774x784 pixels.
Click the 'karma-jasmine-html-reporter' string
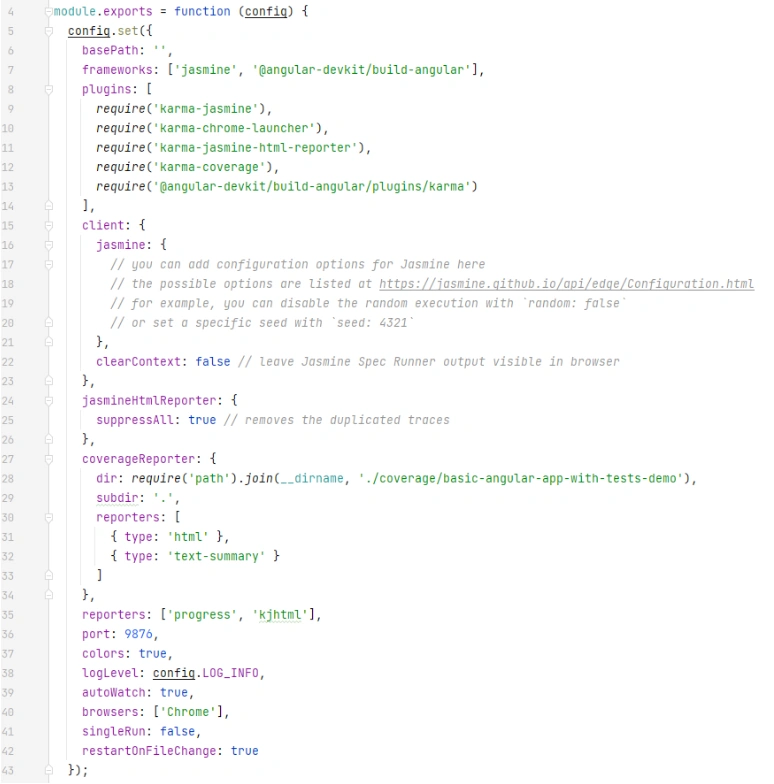pos(255,148)
